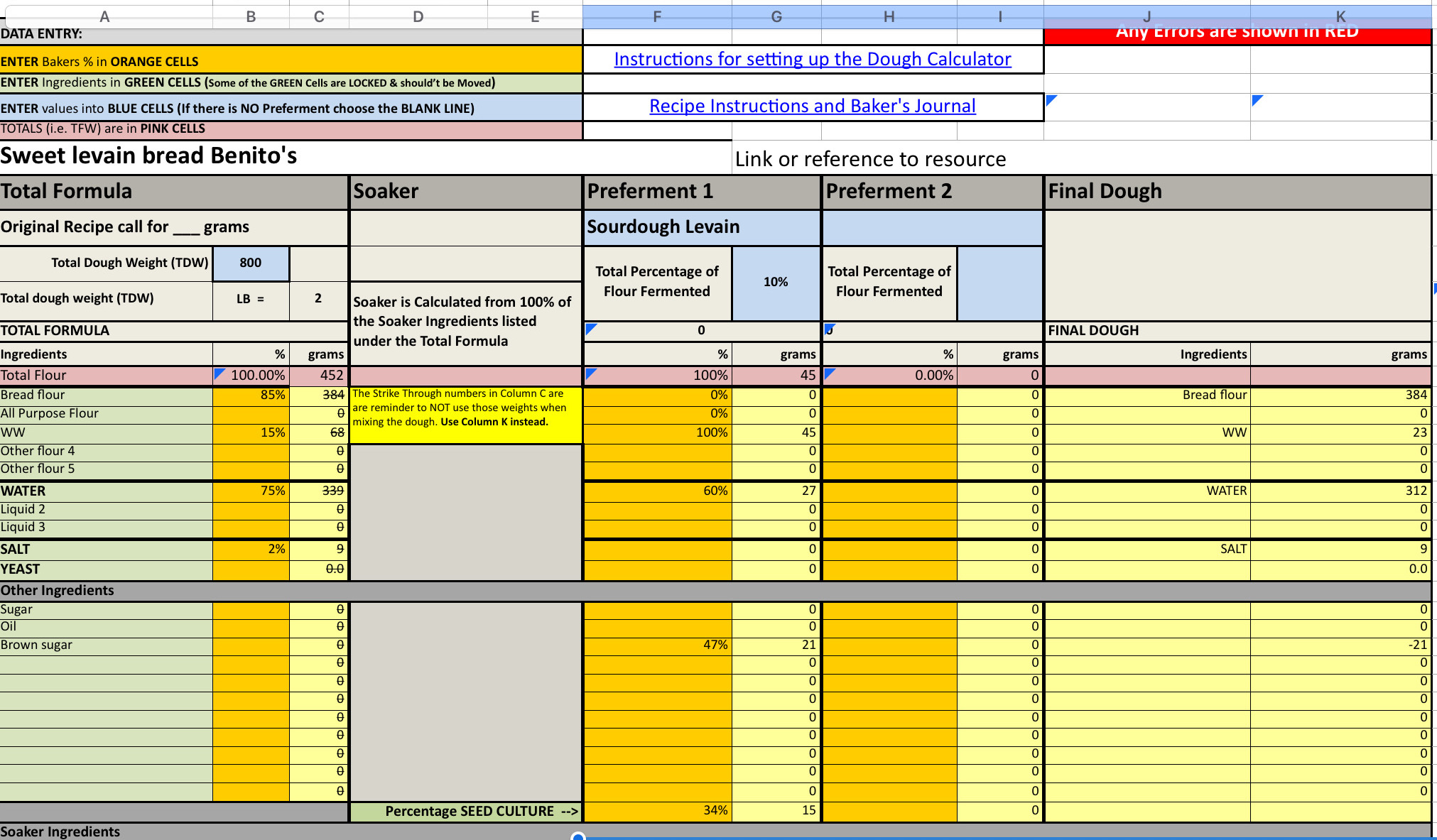Click the blue note triangle in Preferment 1's 100% cell

591,371
